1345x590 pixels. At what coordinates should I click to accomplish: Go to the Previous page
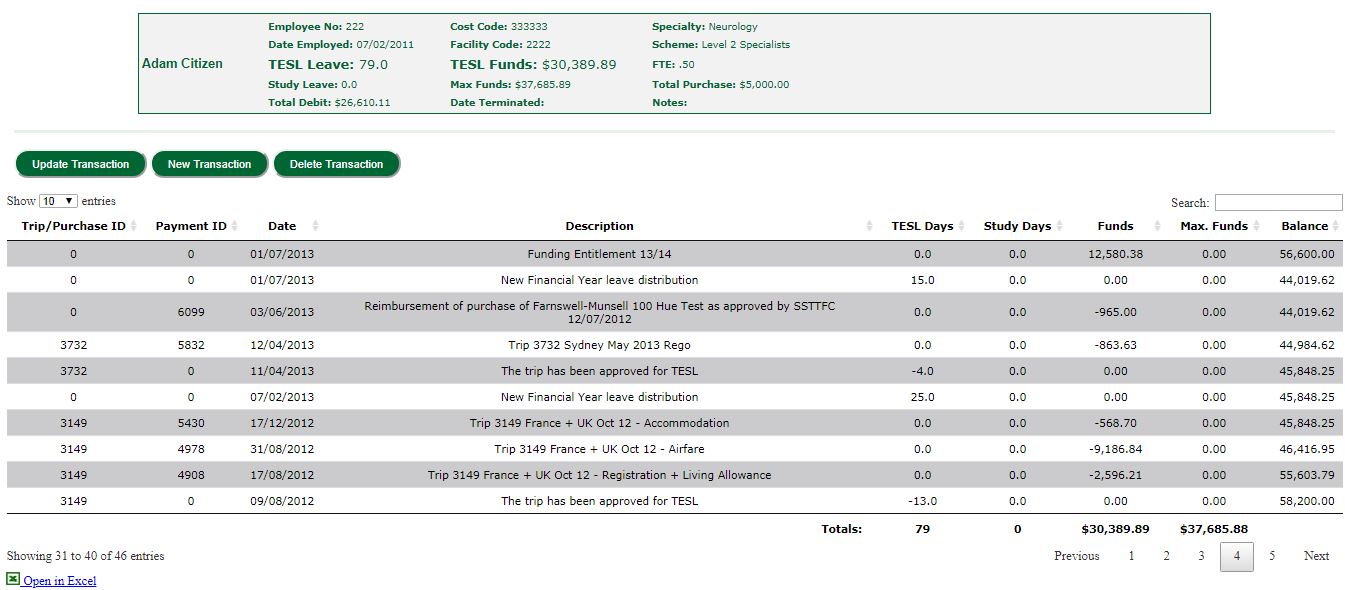coord(1076,556)
